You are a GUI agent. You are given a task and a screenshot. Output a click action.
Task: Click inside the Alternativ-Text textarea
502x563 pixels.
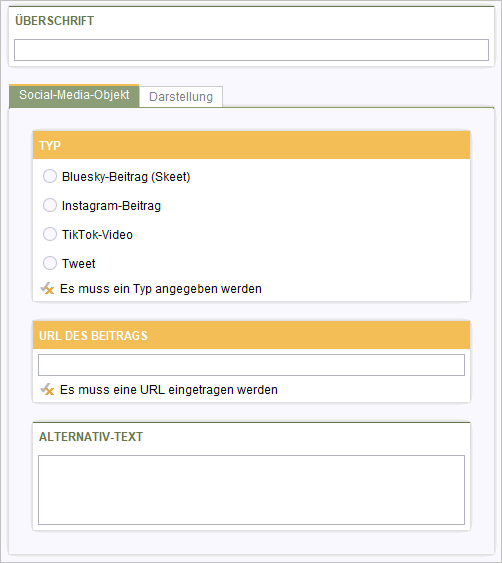(x=251, y=490)
